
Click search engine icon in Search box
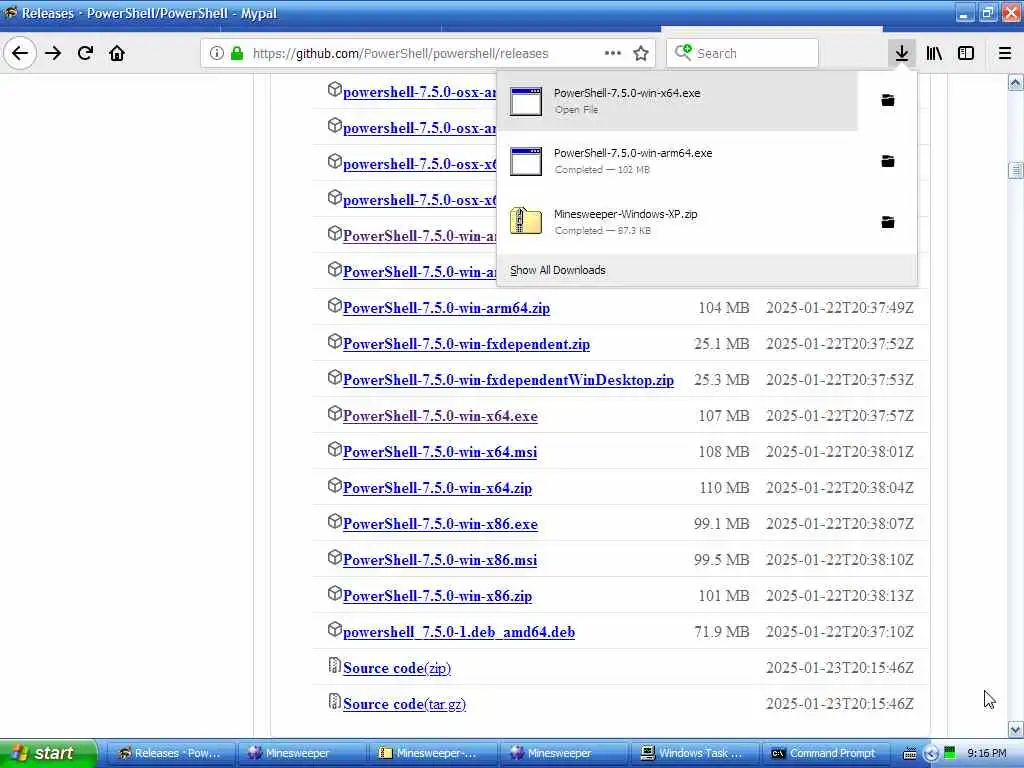click(x=683, y=52)
